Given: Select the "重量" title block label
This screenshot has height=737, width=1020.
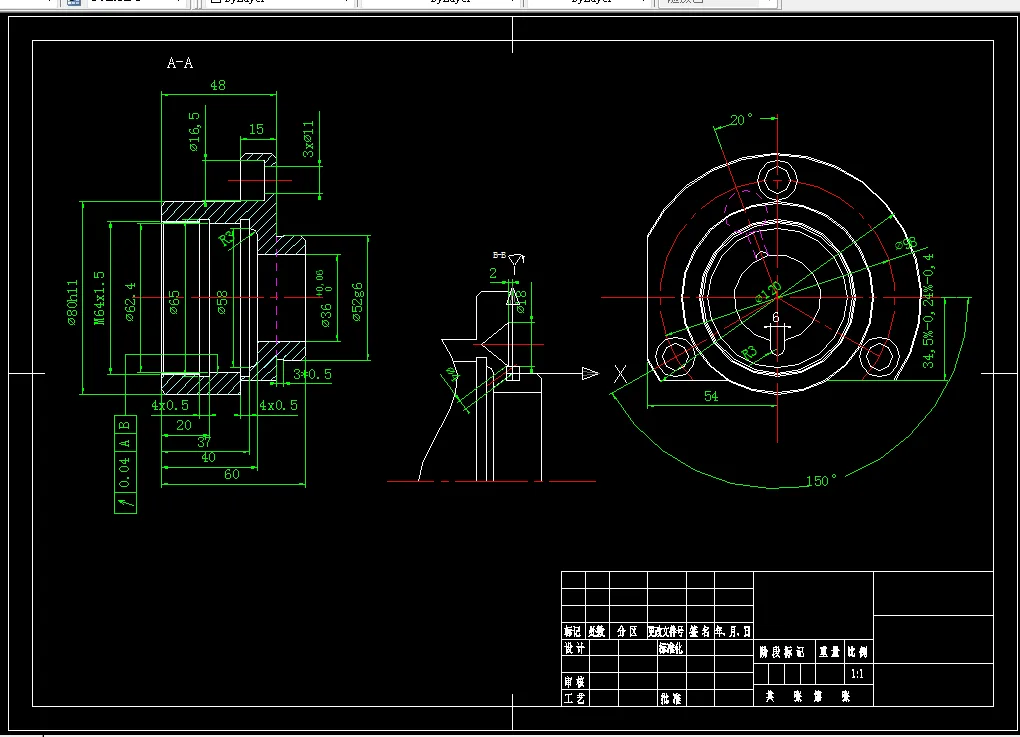Looking at the screenshot, I should tap(829, 652).
